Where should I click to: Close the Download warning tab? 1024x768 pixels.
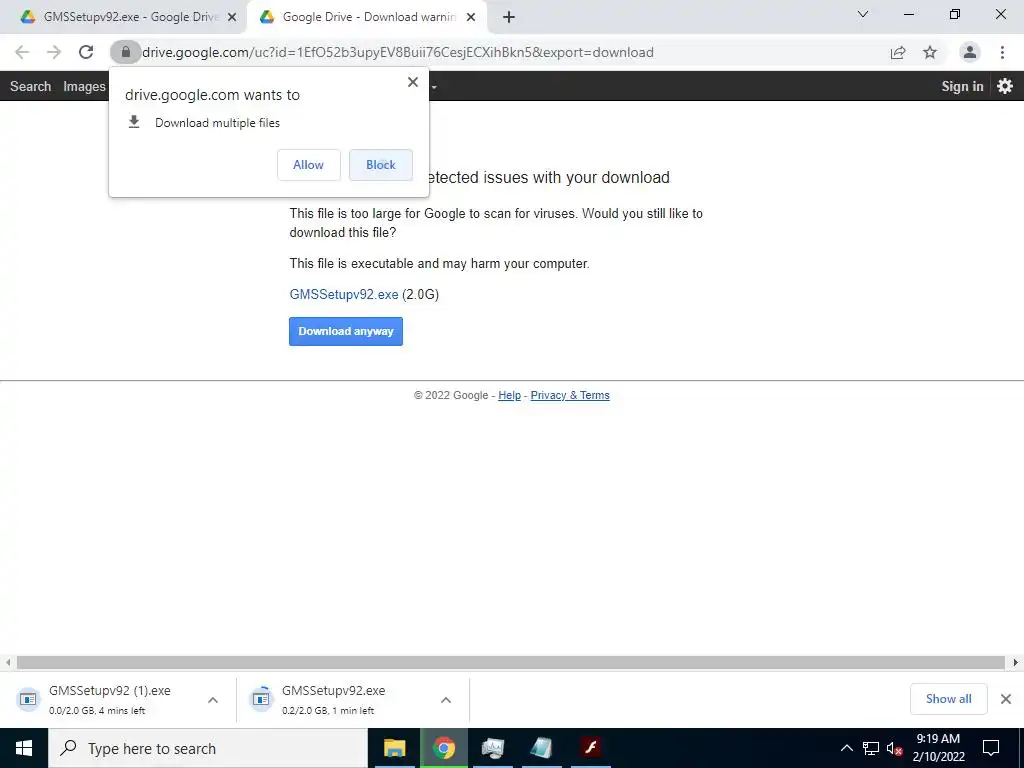(471, 17)
